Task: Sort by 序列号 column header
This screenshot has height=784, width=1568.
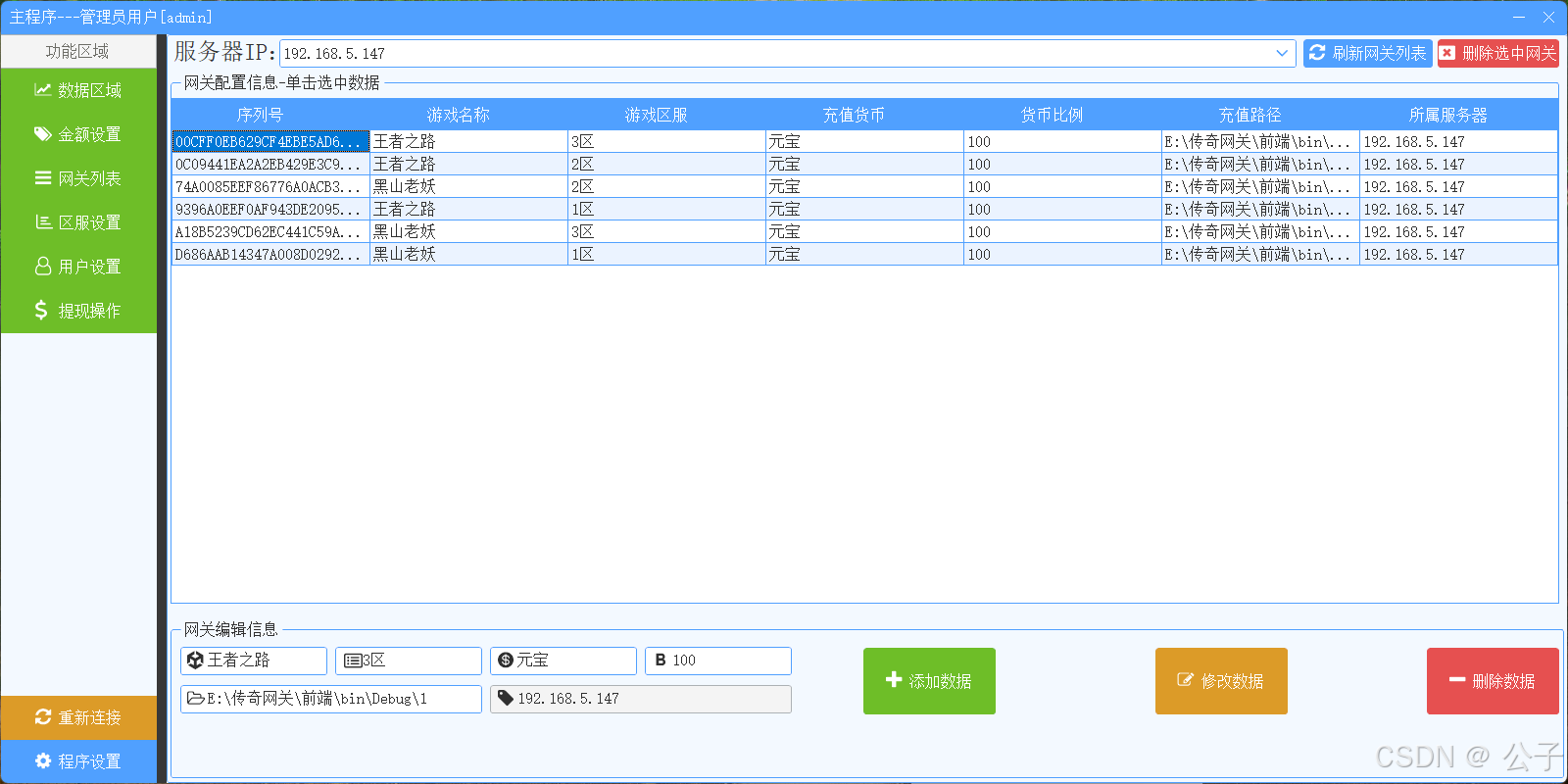Action: click(260, 115)
